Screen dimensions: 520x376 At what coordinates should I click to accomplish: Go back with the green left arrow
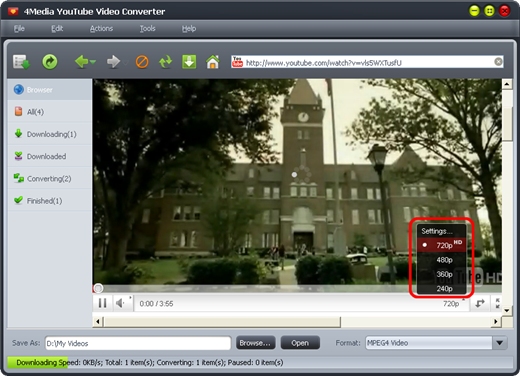(x=81, y=62)
